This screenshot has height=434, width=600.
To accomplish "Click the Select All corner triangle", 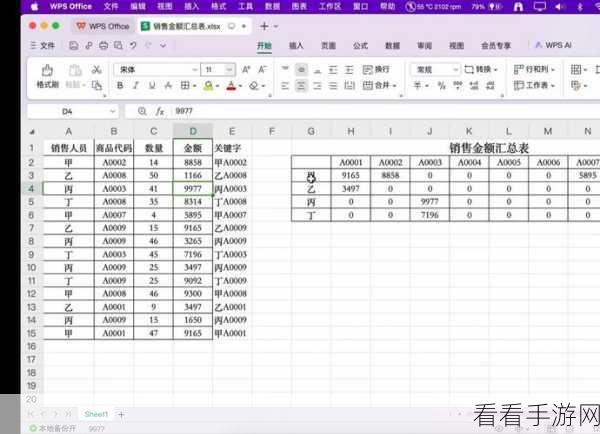I will [32, 132].
